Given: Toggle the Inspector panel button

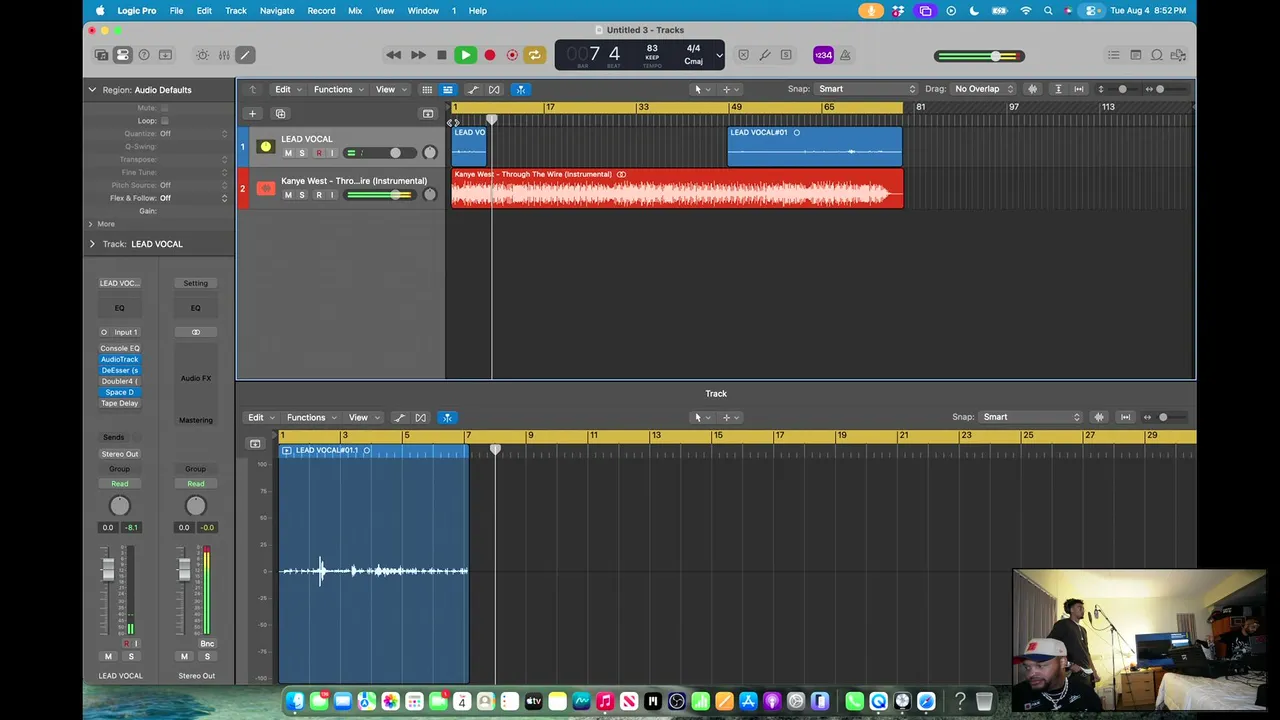Looking at the screenshot, I should (x=122, y=55).
